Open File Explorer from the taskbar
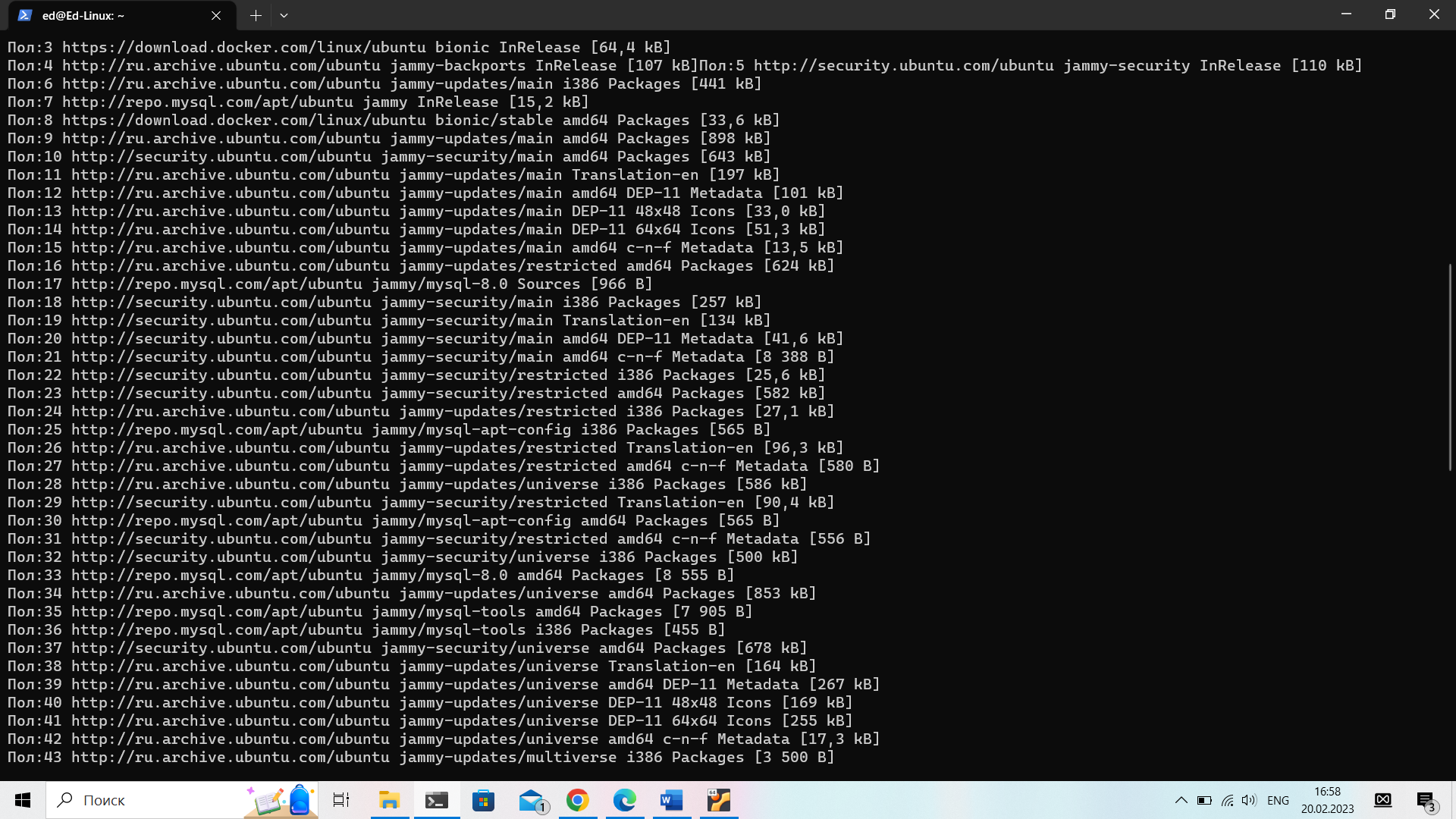 coord(389,800)
